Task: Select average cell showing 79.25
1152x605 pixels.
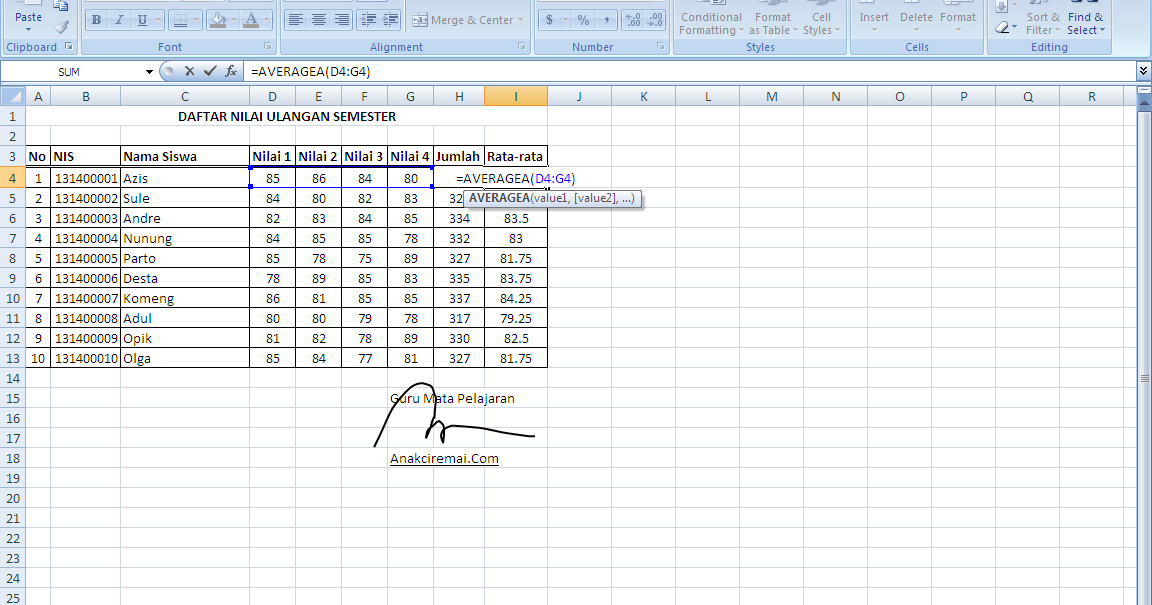Action: tap(516, 318)
